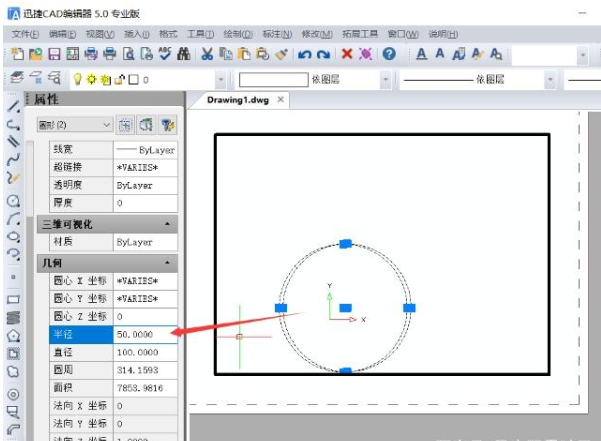Click the Redo arrow icon
Viewport: 601px width, 441px height.
click(323, 54)
